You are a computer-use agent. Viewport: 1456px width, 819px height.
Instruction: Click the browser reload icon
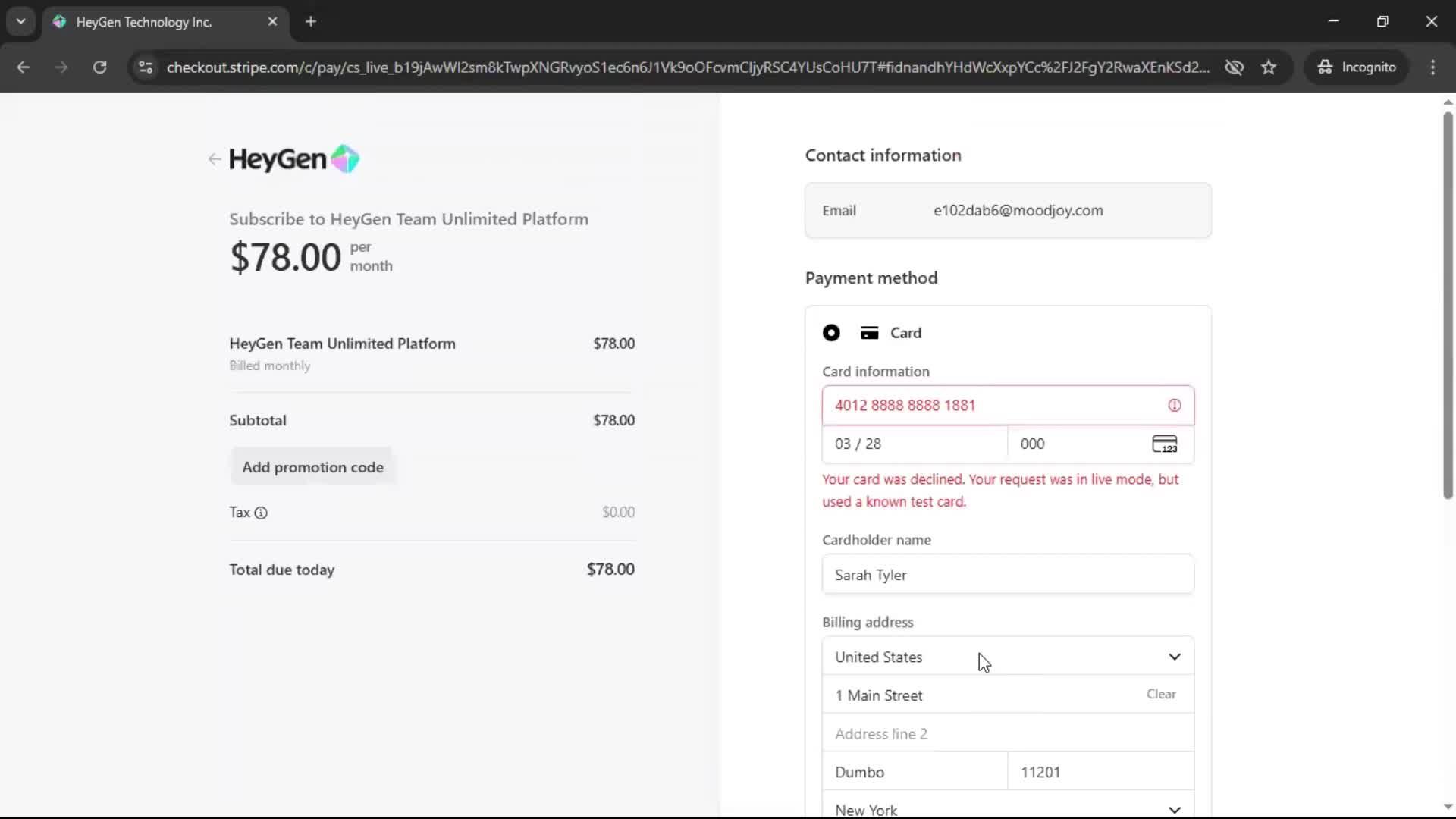tap(99, 67)
